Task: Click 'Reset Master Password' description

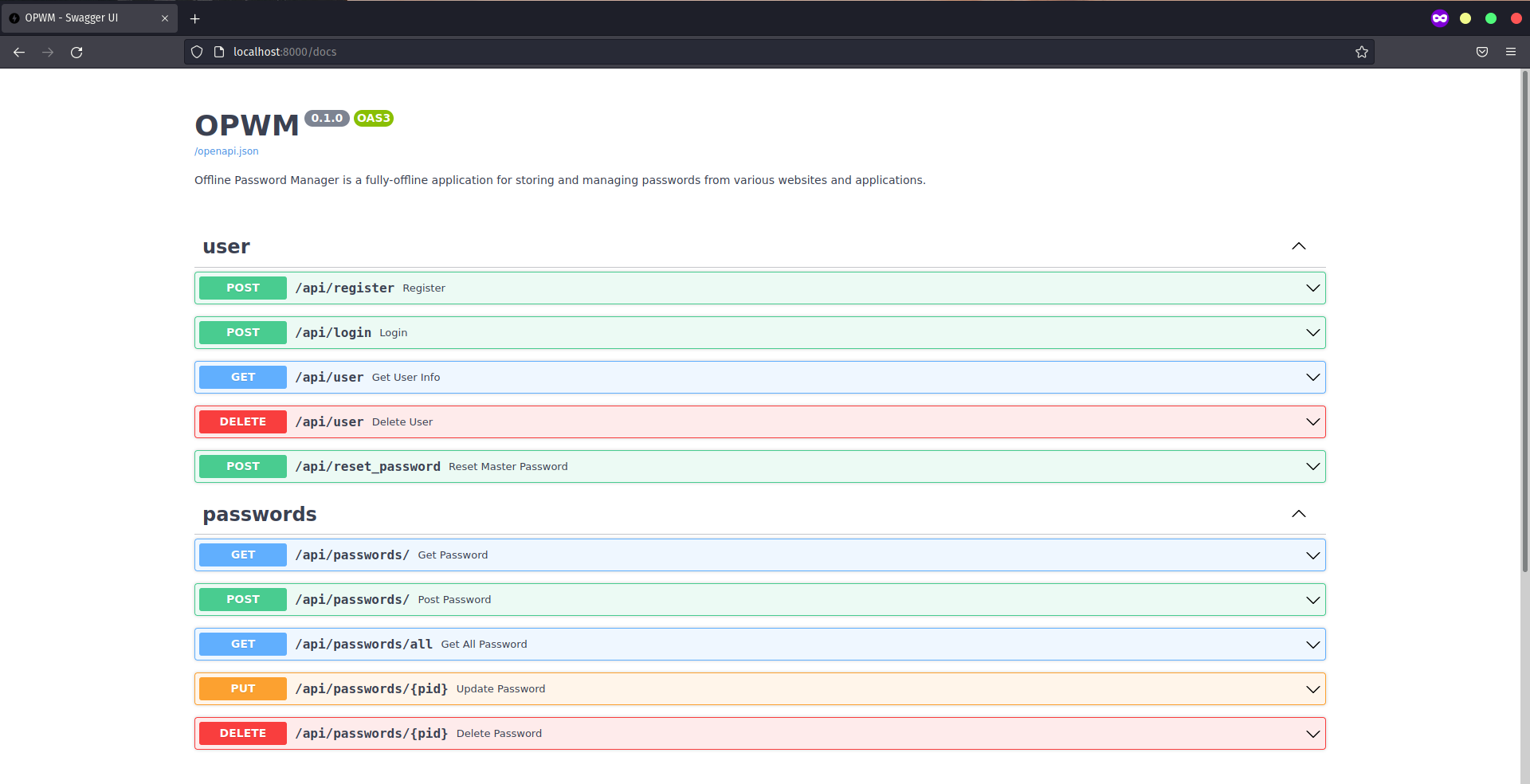Action: pyautogui.click(x=508, y=467)
